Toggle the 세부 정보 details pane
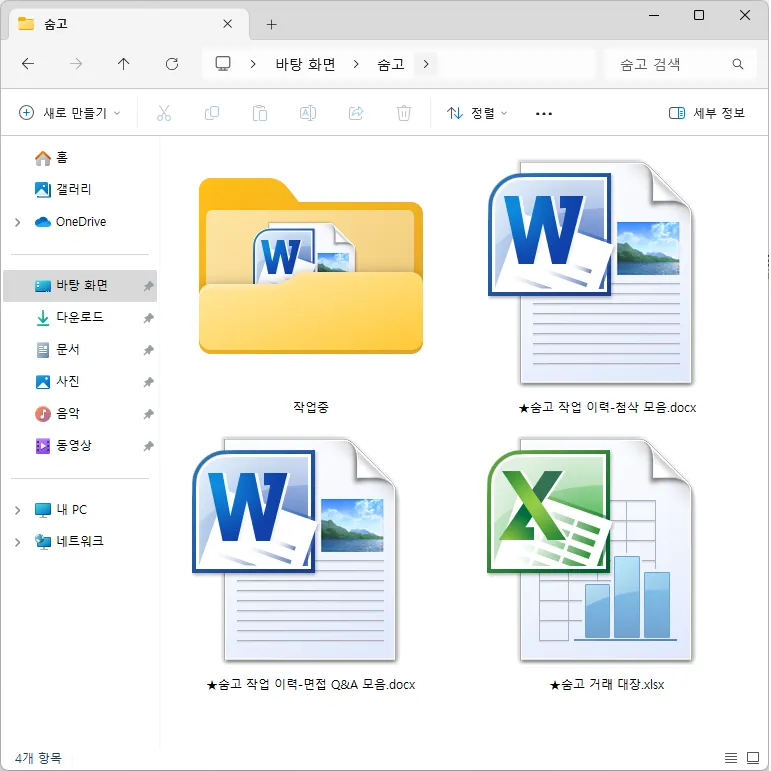 (x=707, y=113)
